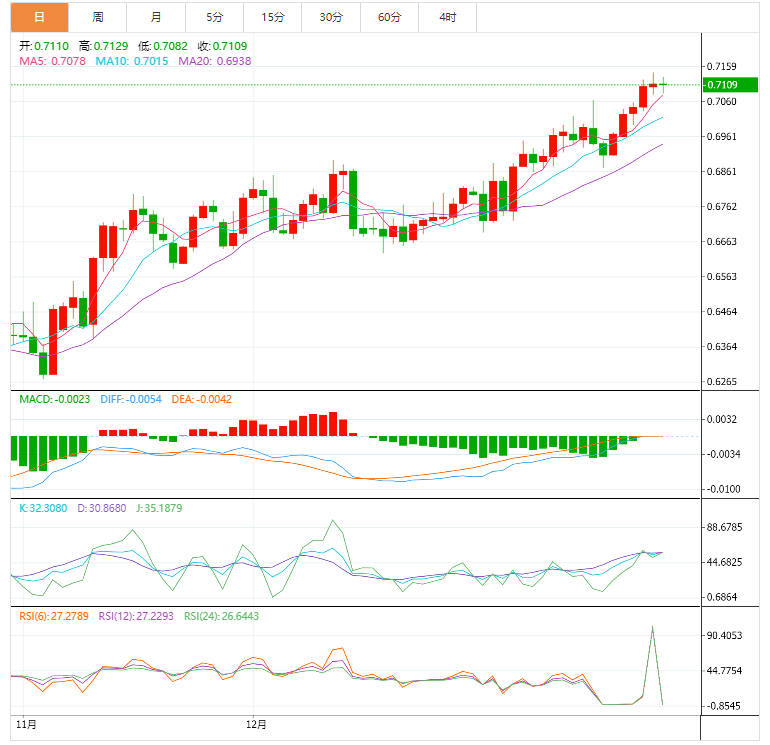
Task: Click the RSI(24) 26.6443 label
Action: pos(221,616)
